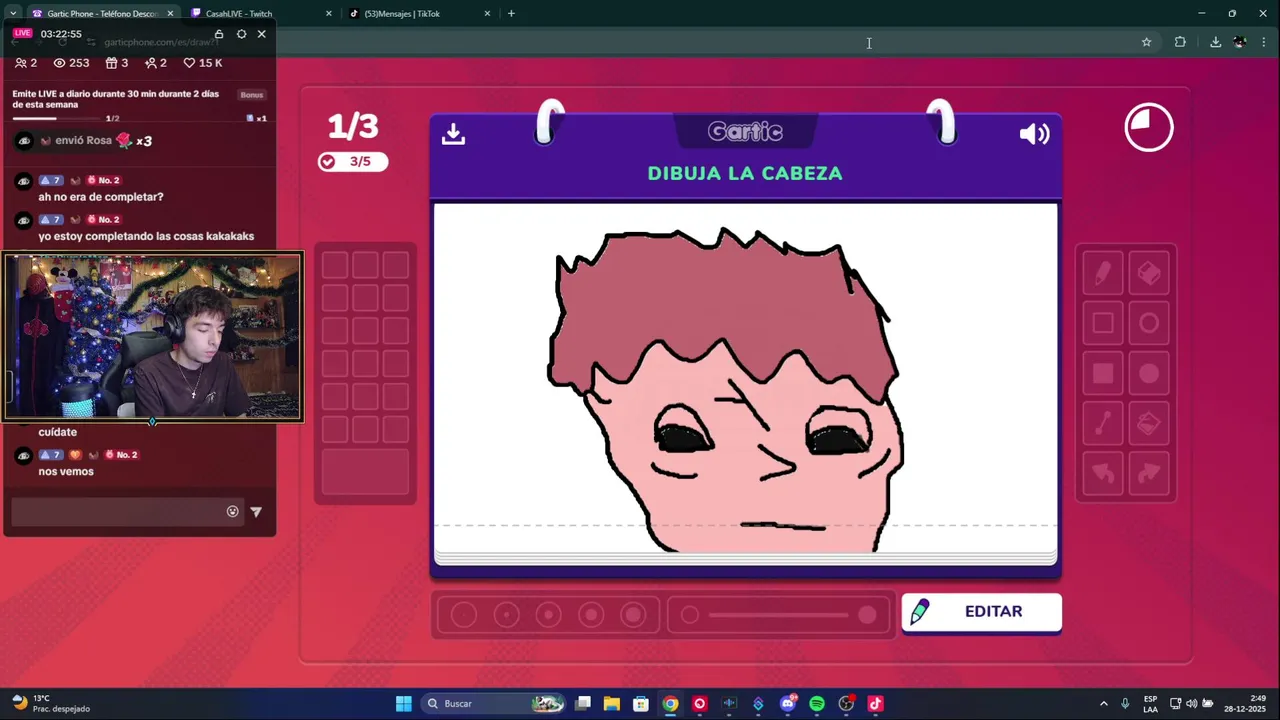Open the LIVE overlay settings gear
The image size is (1280, 720).
point(241,34)
